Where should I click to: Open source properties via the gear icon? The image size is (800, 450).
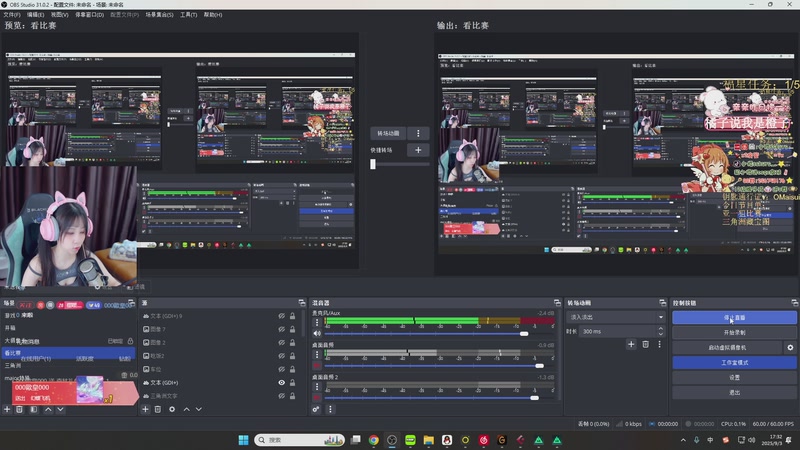point(172,409)
